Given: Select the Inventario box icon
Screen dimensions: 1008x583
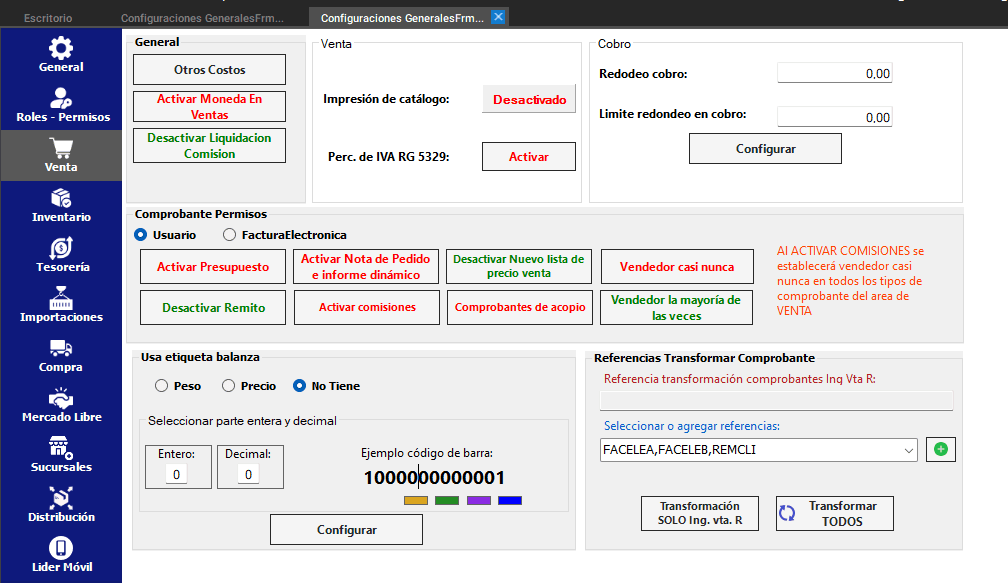Looking at the screenshot, I should click(x=61, y=198).
